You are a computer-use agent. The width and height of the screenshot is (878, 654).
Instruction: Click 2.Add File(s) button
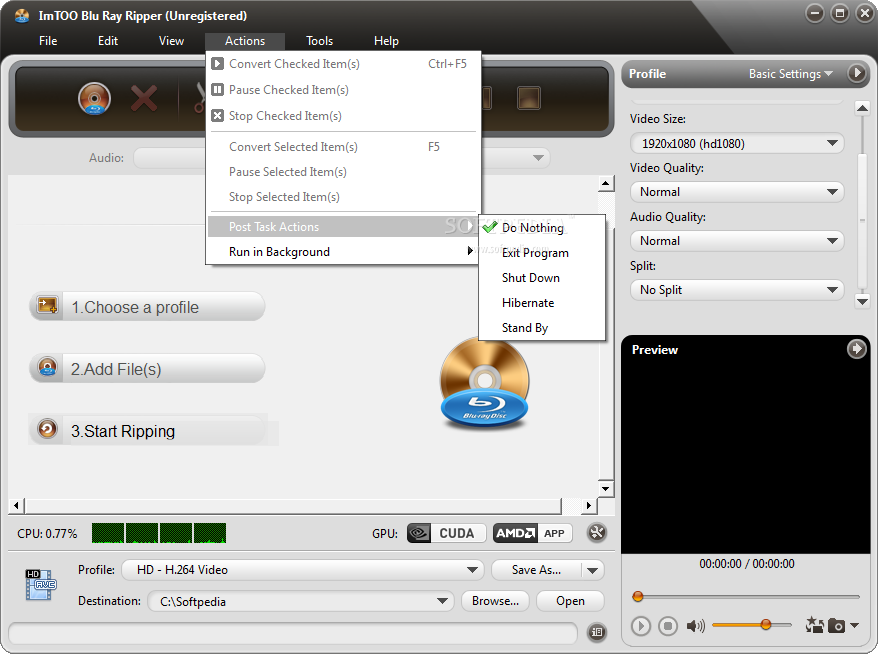(x=147, y=368)
